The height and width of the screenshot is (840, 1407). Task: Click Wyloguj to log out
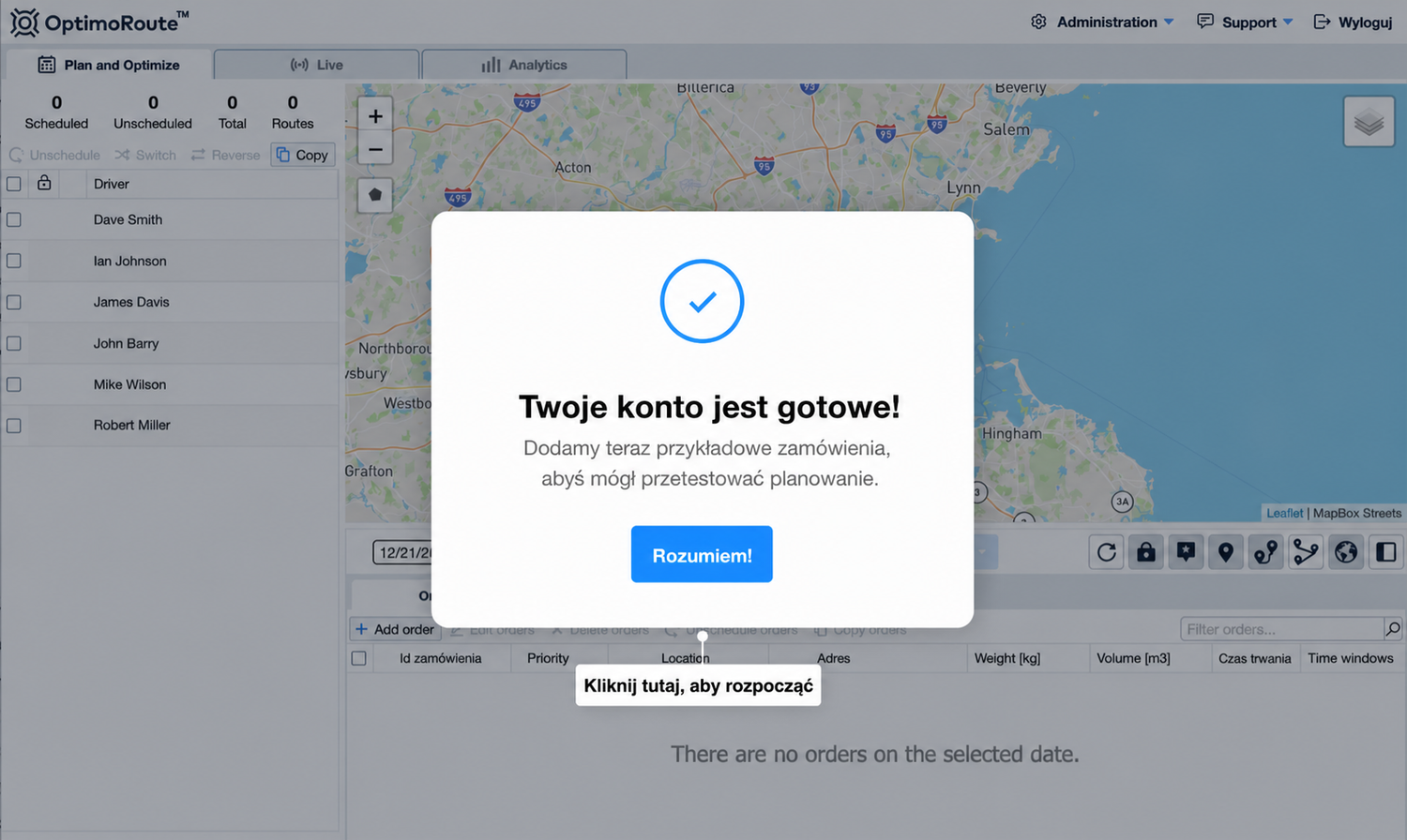click(1353, 22)
